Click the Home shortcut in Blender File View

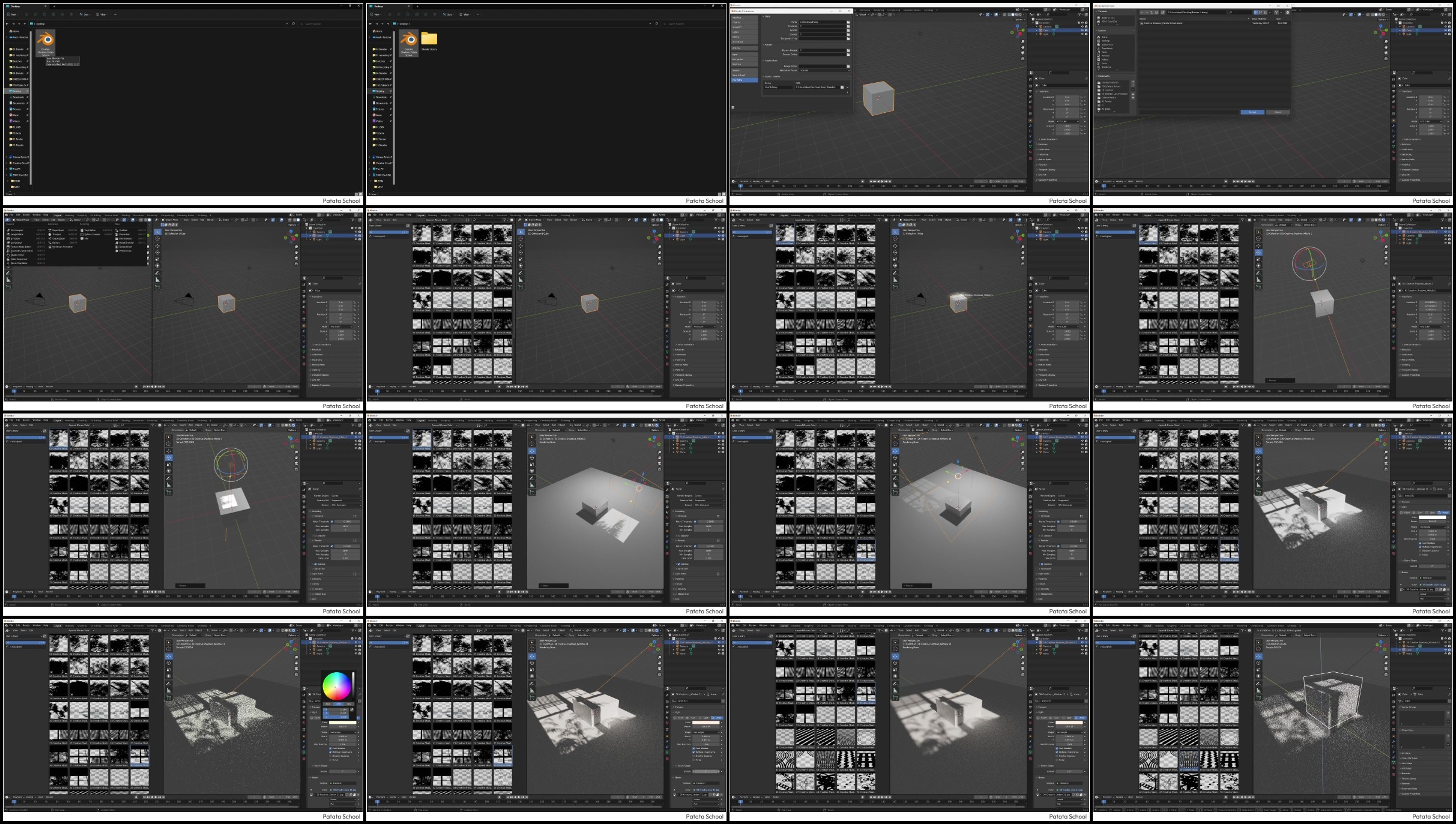point(1103,37)
